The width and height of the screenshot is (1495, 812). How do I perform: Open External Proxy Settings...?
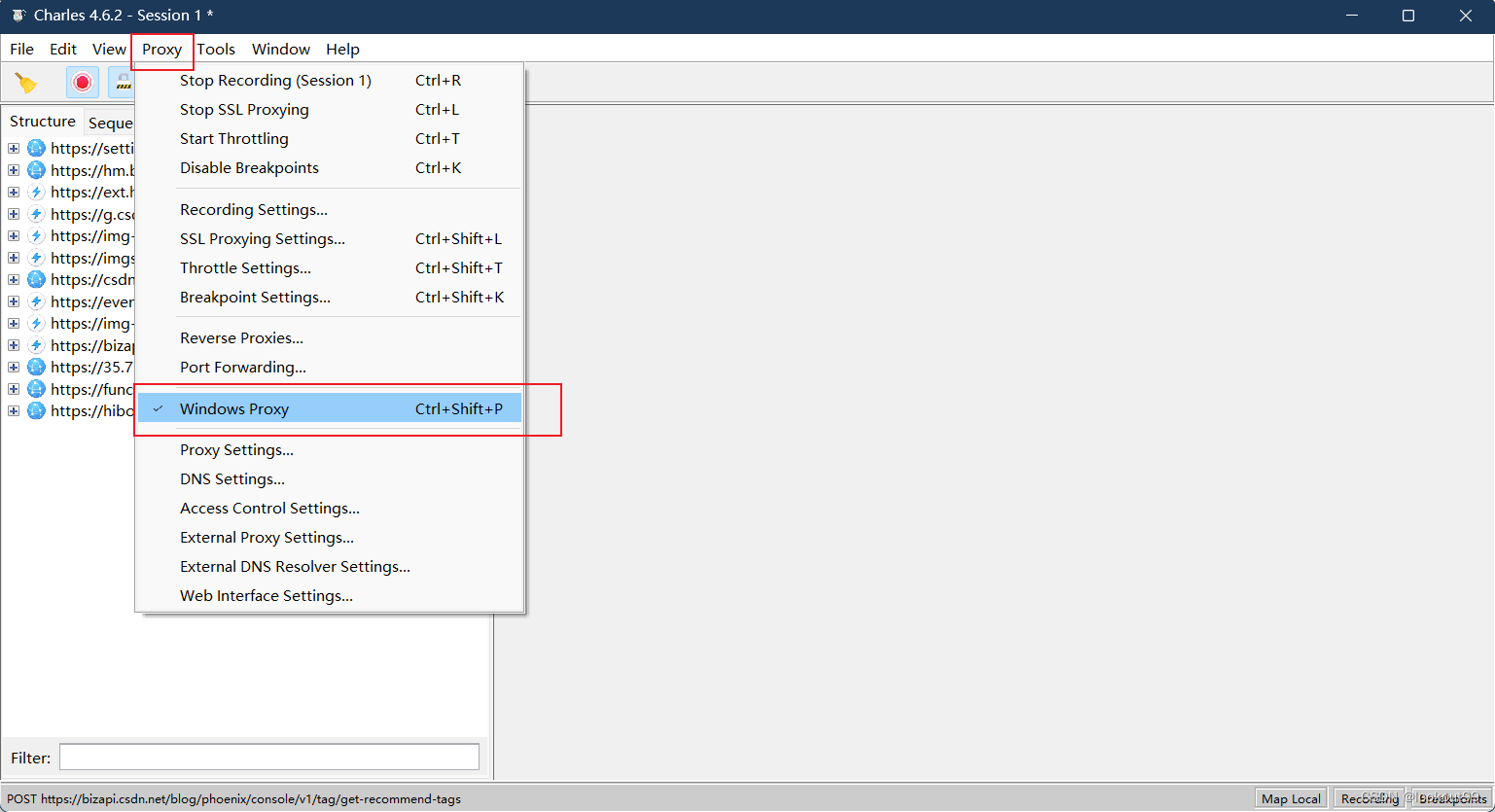[x=330, y=537]
